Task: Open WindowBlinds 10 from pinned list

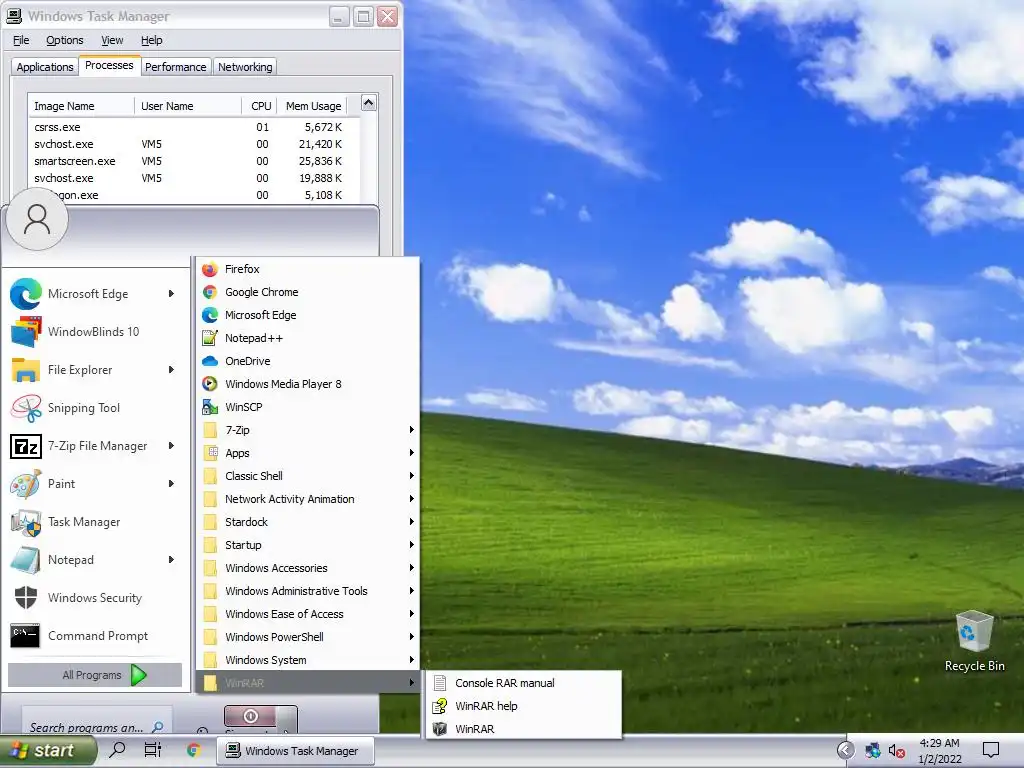Action: (x=94, y=332)
